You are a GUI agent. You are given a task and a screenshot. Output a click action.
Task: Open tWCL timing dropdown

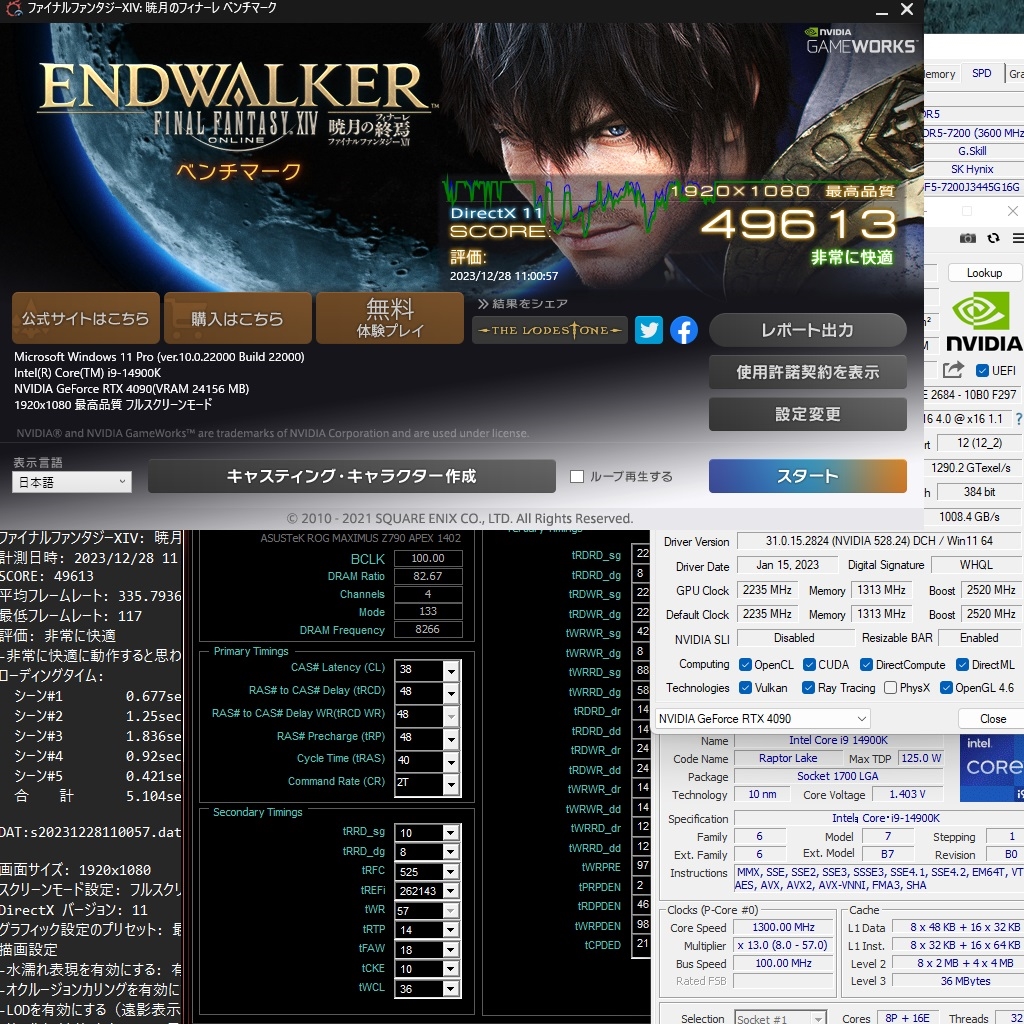[x=451, y=989]
